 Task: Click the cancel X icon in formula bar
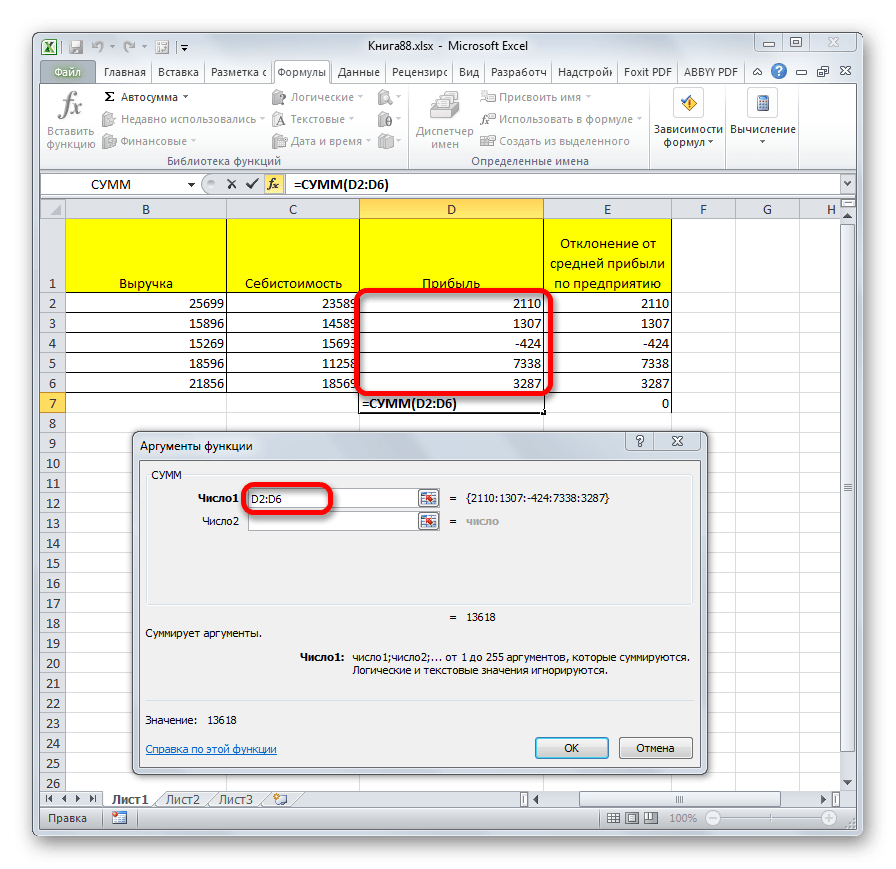(x=231, y=184)
